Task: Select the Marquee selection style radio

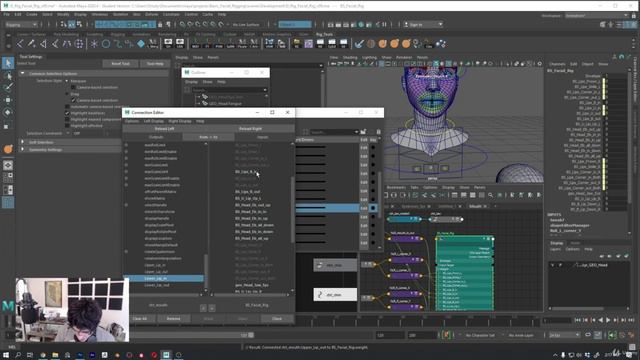Action: (67, 81)
